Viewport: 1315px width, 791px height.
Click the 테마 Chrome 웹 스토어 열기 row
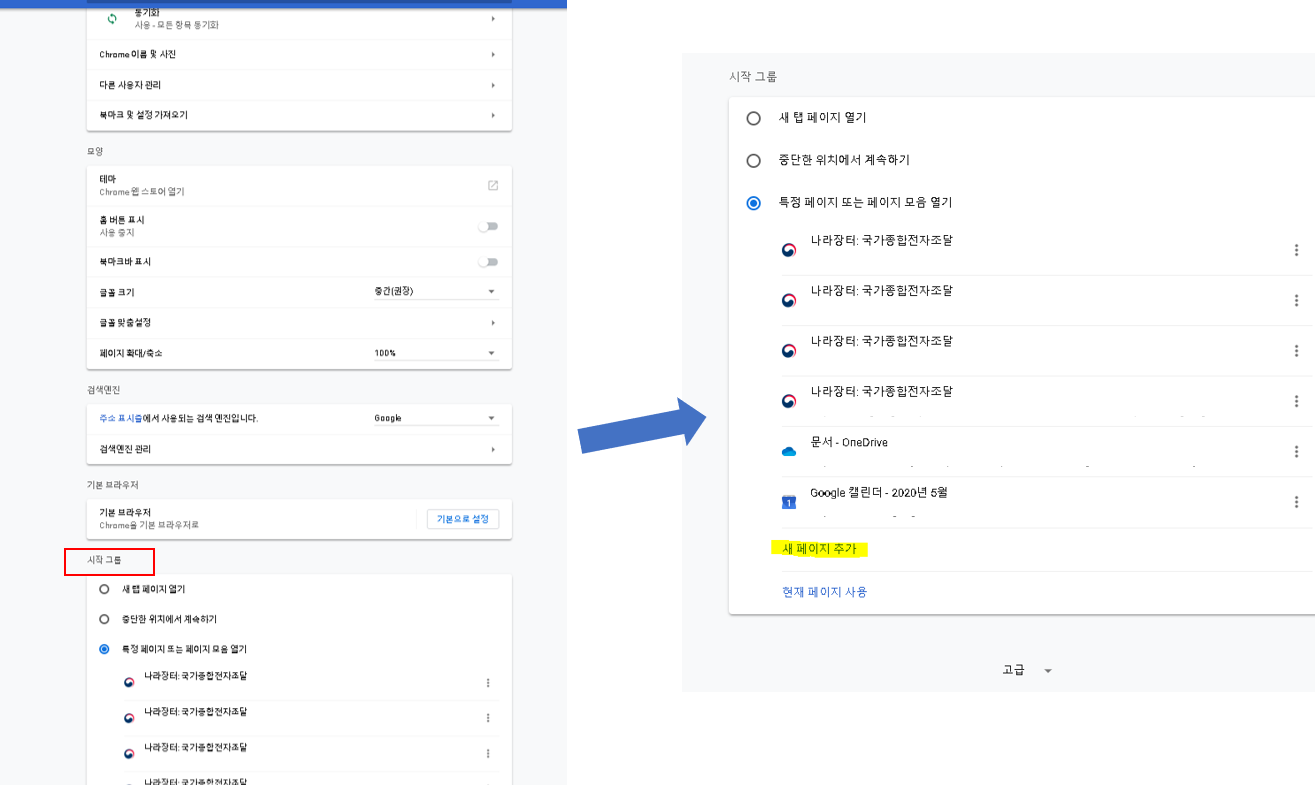point(299,185)
